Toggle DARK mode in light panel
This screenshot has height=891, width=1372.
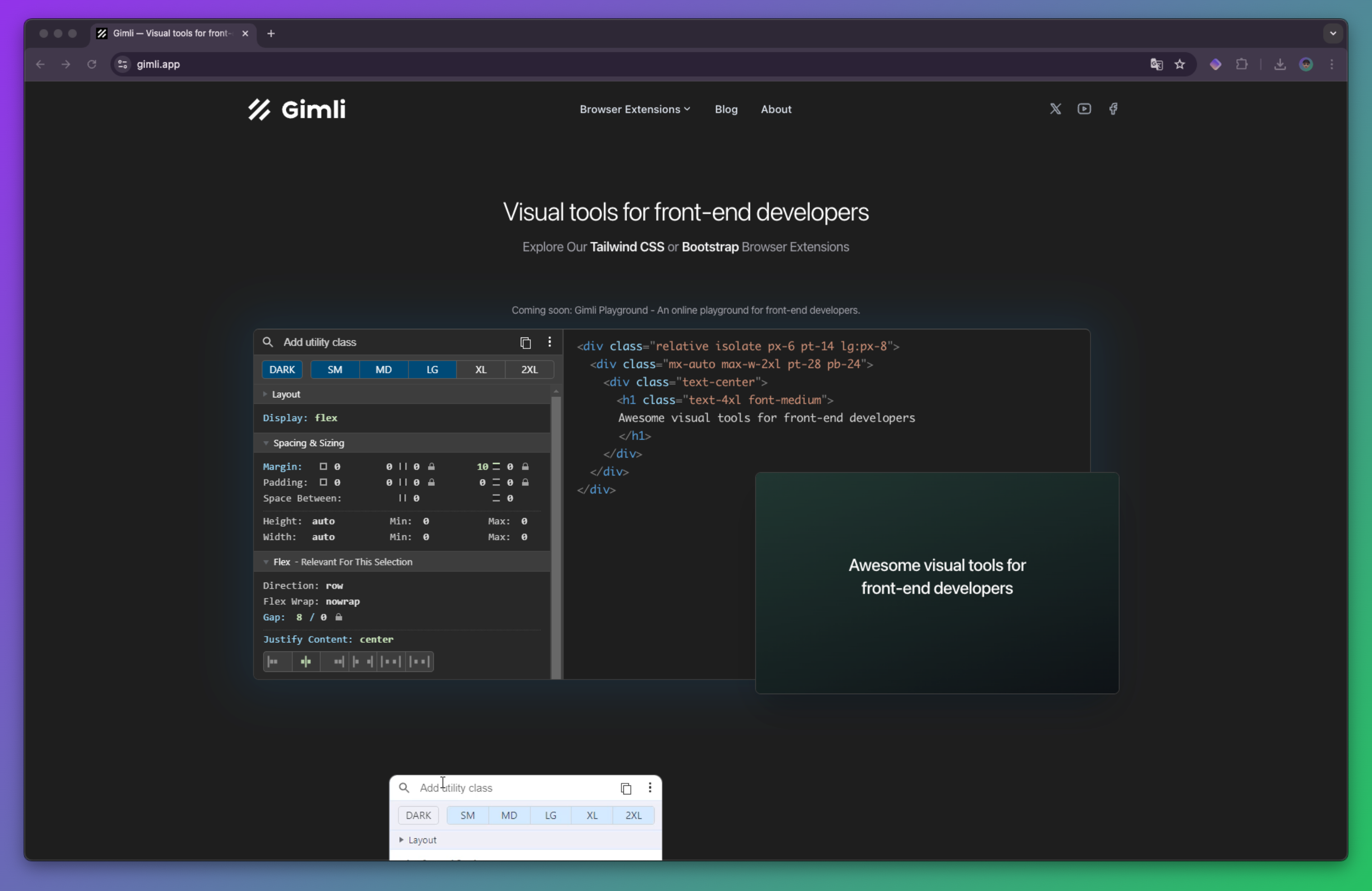coord(418,816)
